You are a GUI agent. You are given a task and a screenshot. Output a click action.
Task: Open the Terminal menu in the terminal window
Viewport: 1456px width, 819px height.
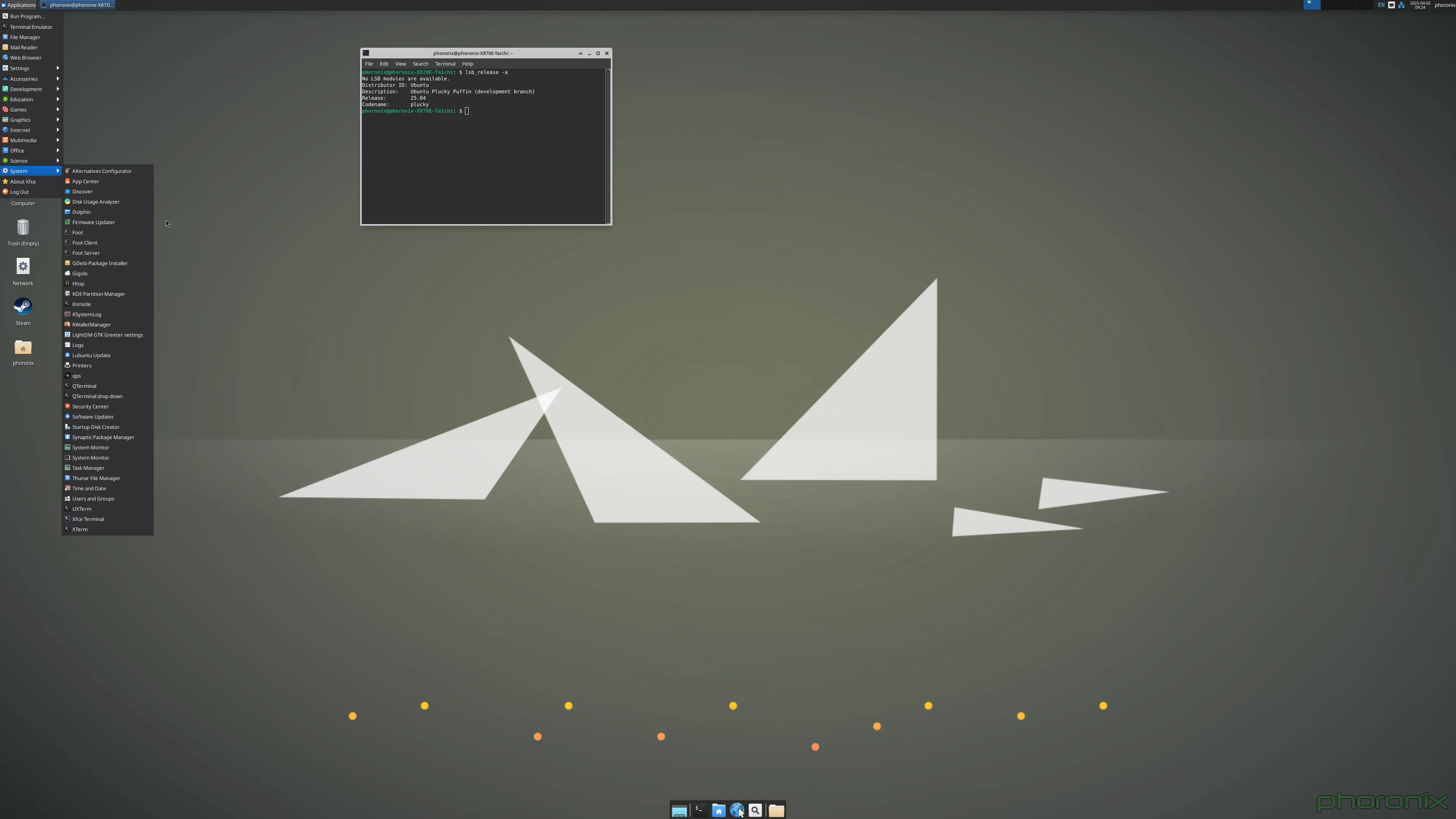(x=445, y=64)
